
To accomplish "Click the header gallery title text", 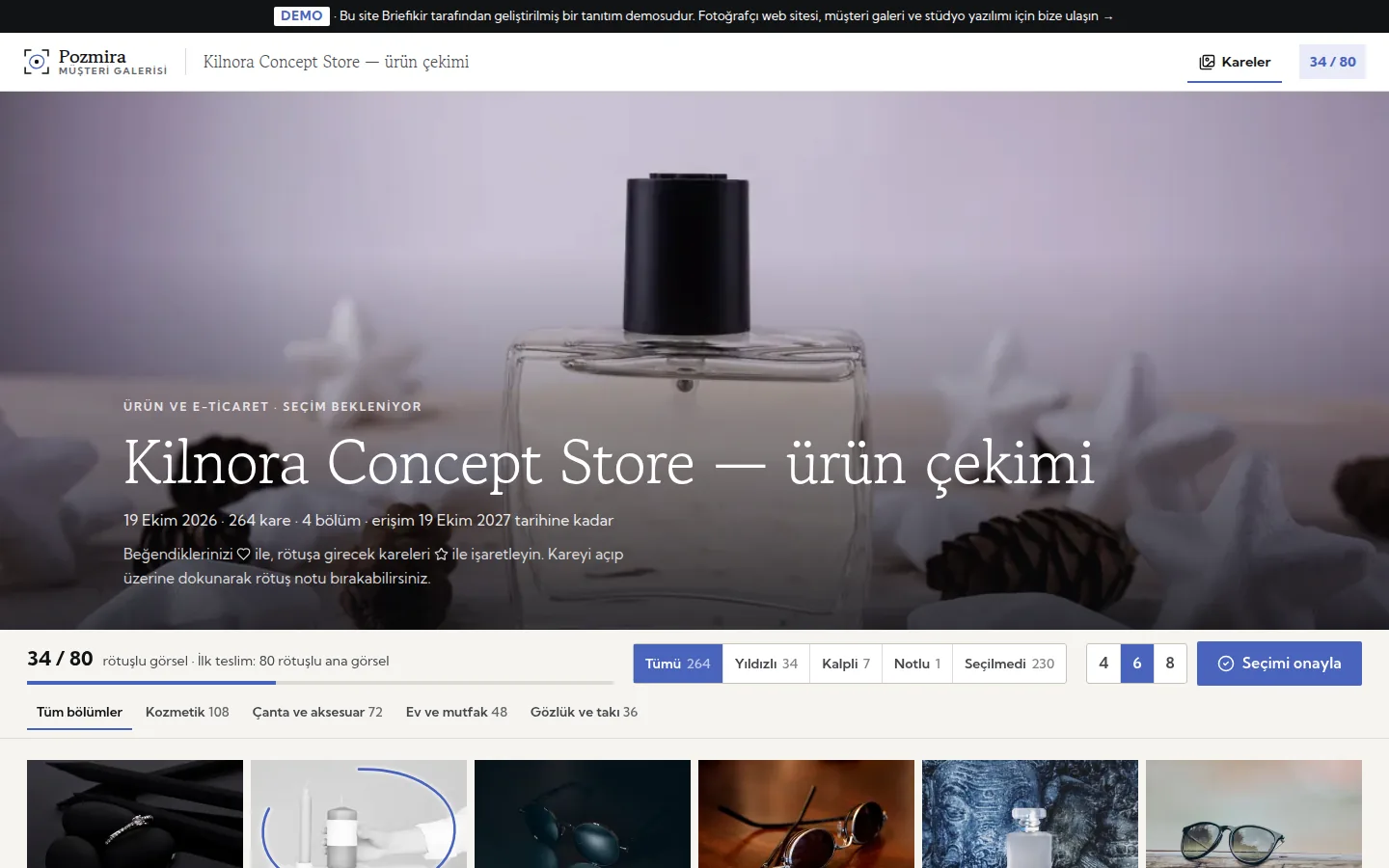I will point(336,62).
